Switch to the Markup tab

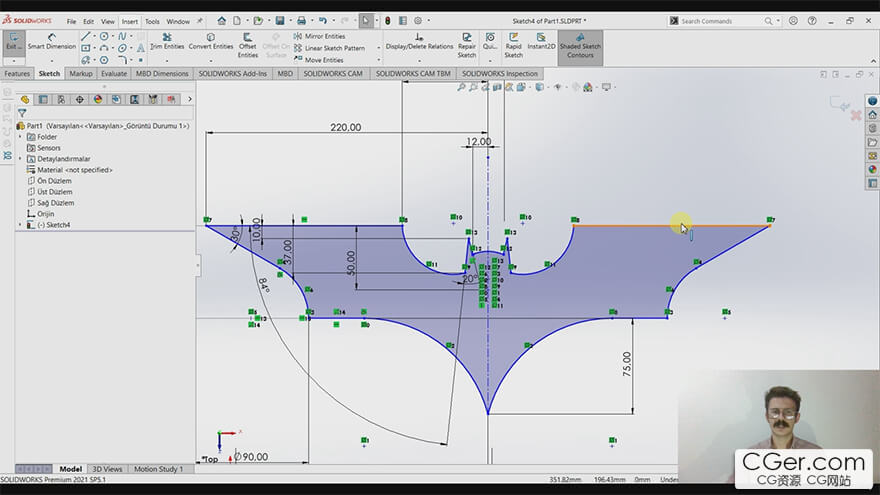[81, 74]
